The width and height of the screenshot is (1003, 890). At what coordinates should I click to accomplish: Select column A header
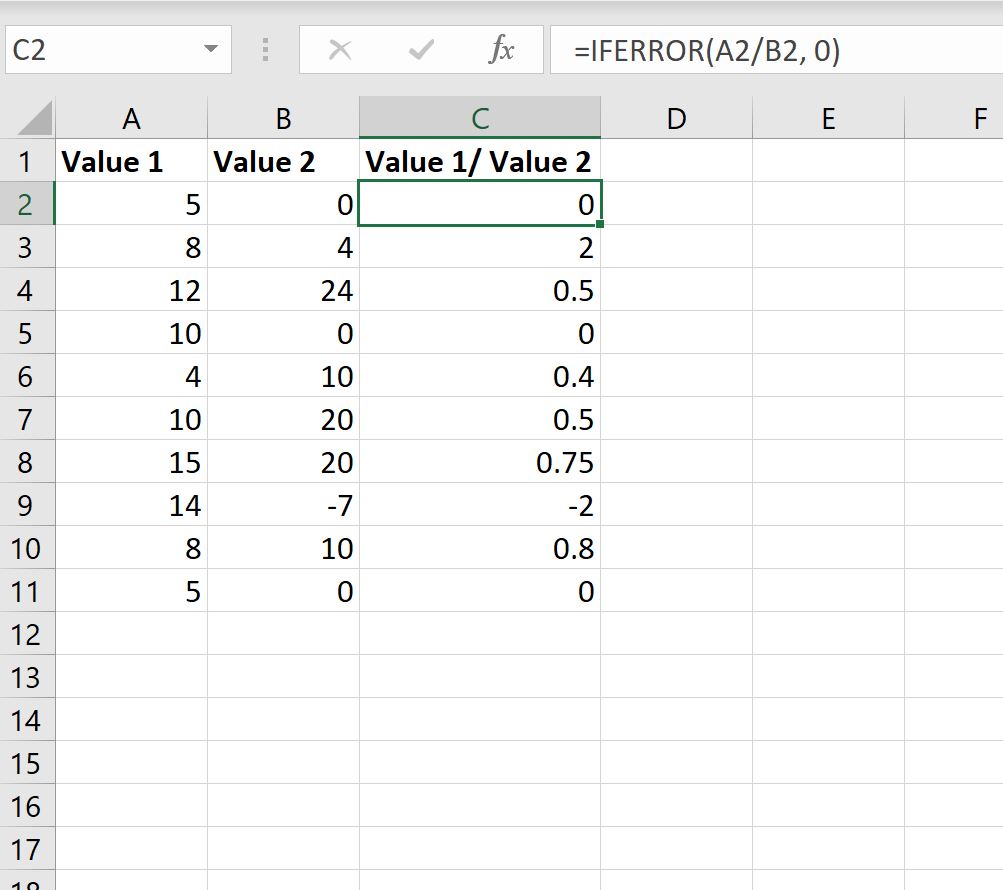coord(131,118)
